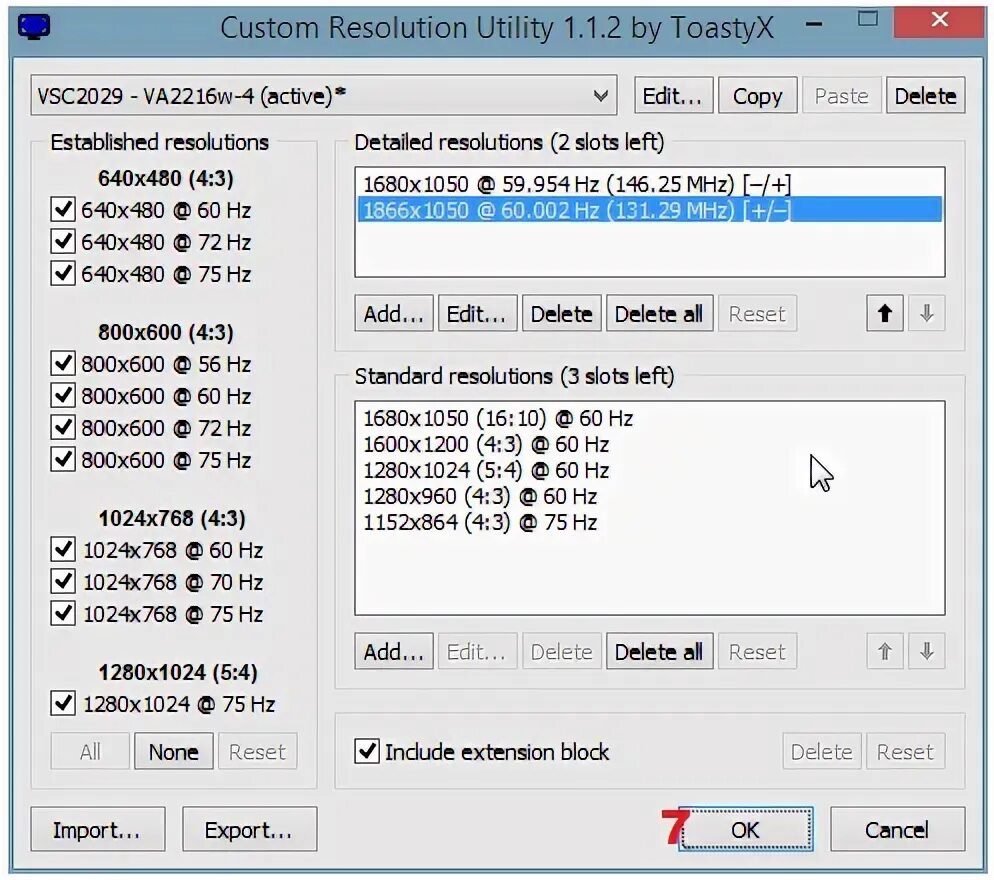The image size is (994, 880).
Task: Disable 1024x768 @ 60 Hz
Action: pos(63,550)
